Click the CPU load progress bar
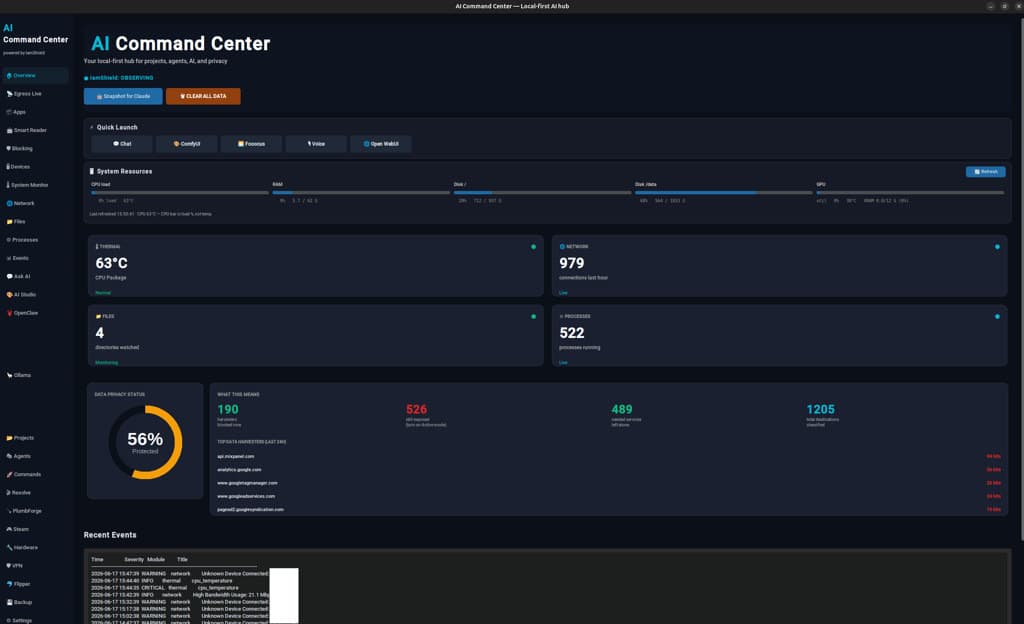The height and width of the screenshot is (624, 1024). [180, 193]
